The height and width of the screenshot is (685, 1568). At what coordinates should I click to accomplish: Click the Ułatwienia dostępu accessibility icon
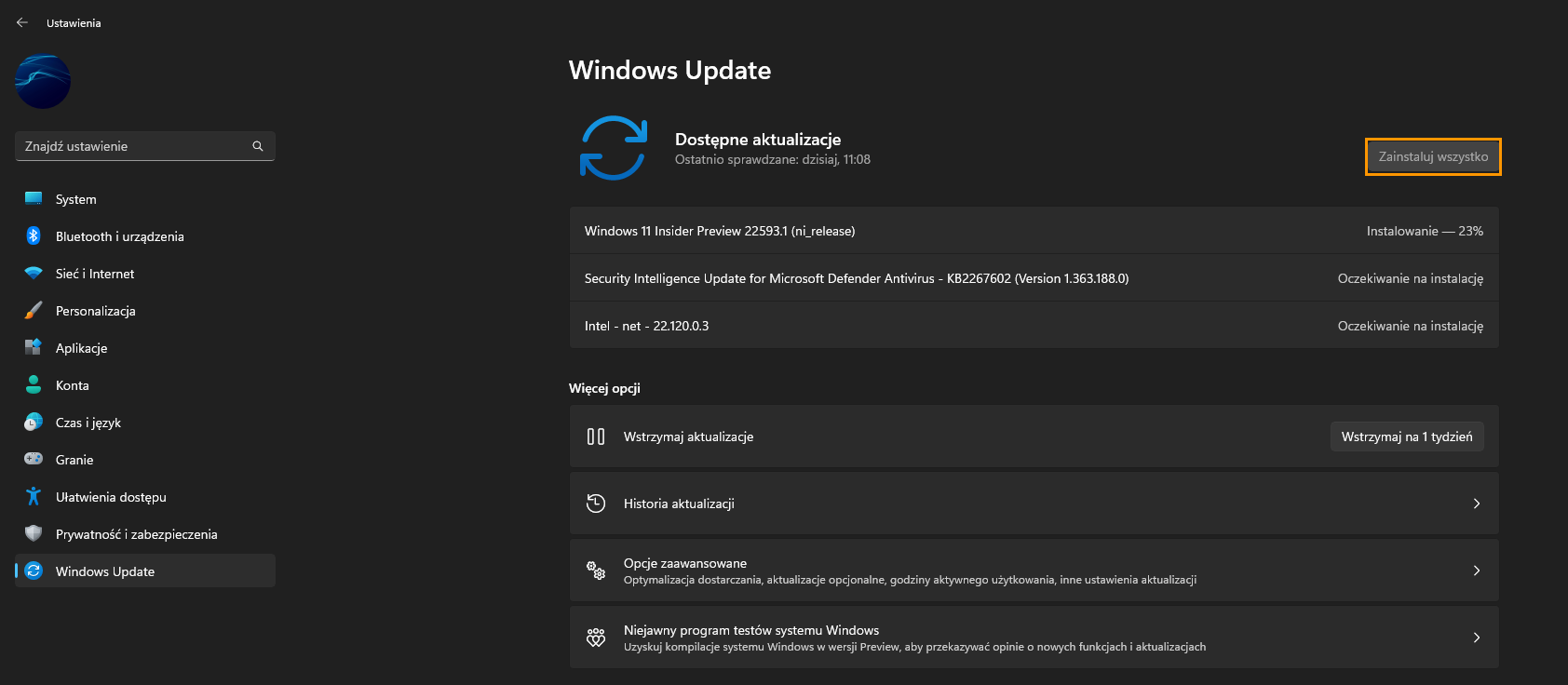click(x=34, y=496)
